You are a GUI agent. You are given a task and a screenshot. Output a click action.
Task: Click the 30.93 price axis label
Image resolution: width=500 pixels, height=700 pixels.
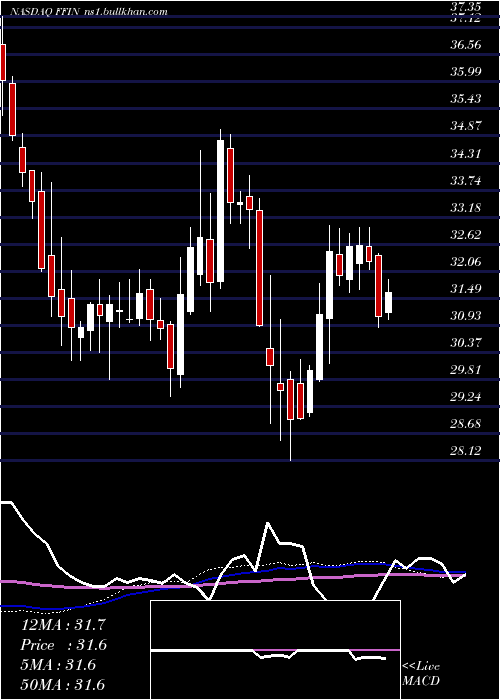pos(466,316)
